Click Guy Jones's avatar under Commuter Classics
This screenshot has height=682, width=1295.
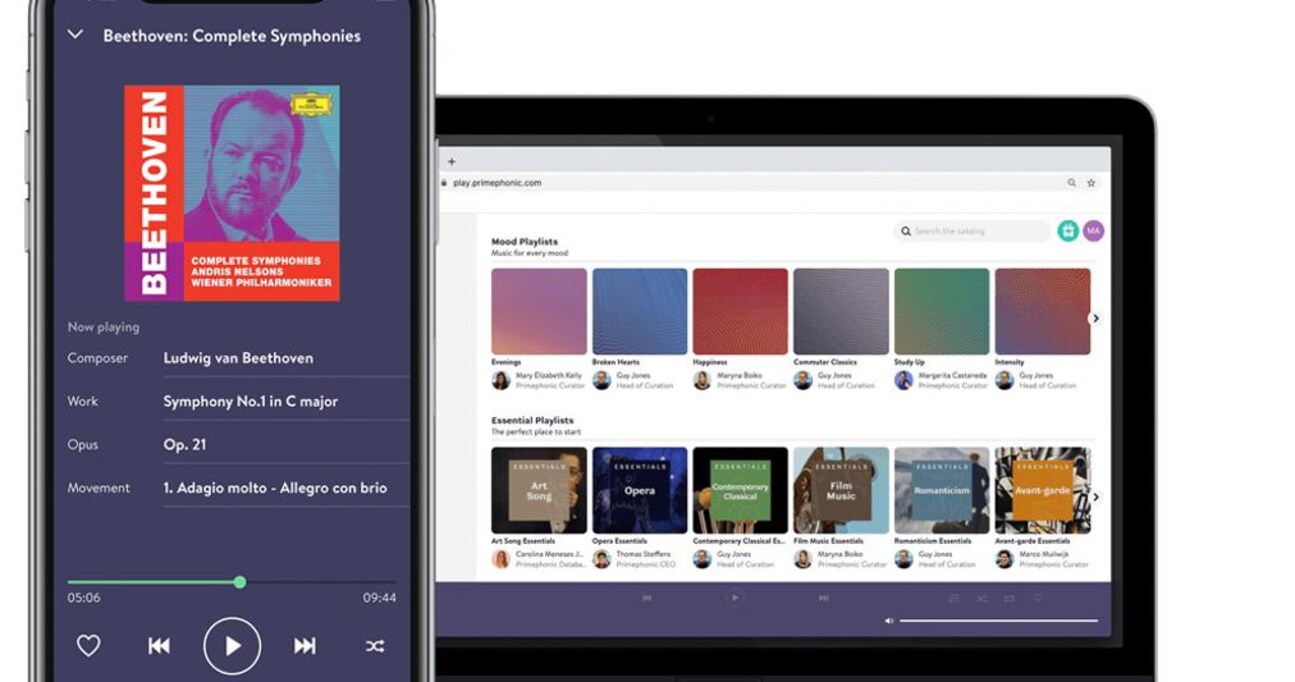803,380
